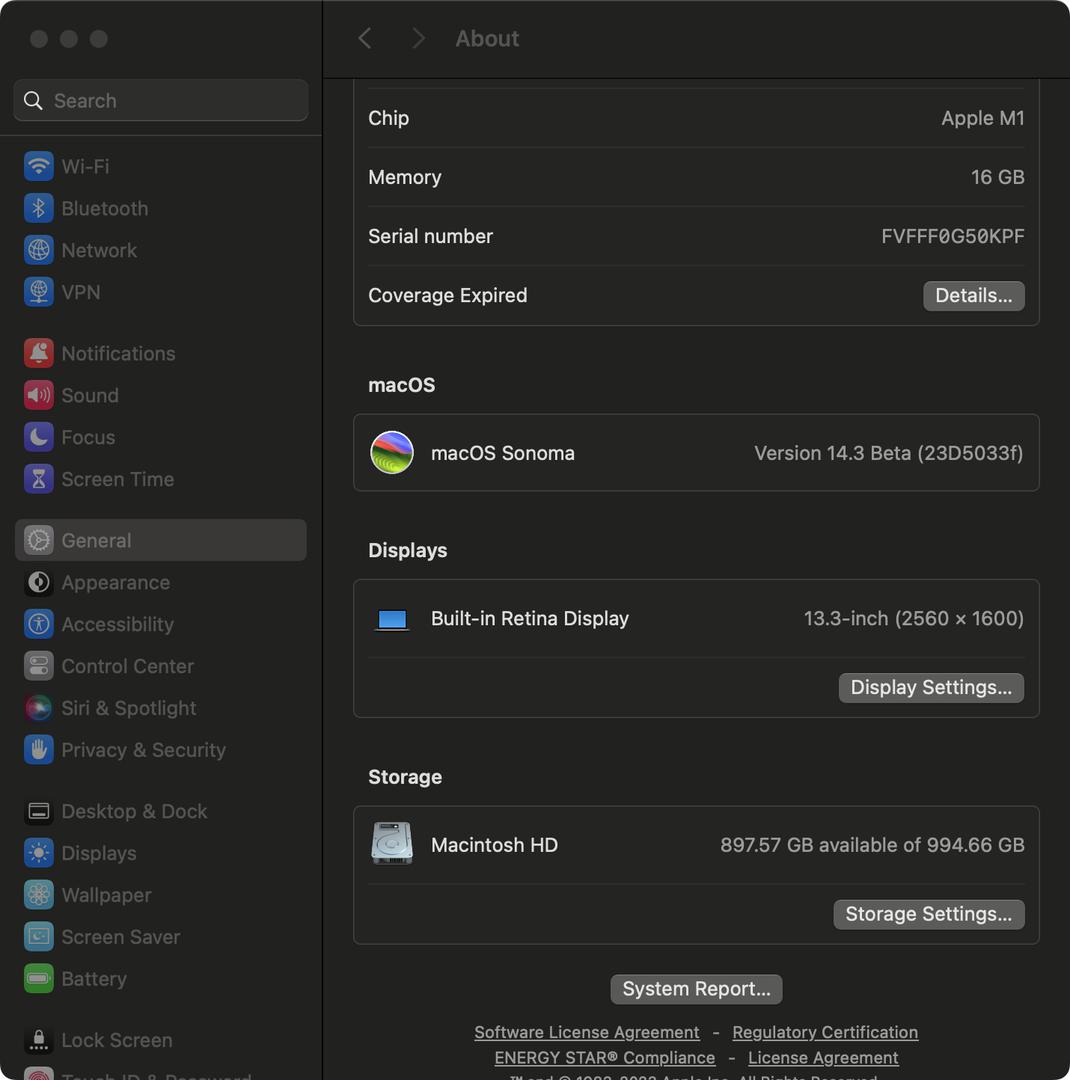Select the serial number FVFFF0G50KPF
The height and width of the screenshot is (1080, 1070).
[x=952, y=236]
